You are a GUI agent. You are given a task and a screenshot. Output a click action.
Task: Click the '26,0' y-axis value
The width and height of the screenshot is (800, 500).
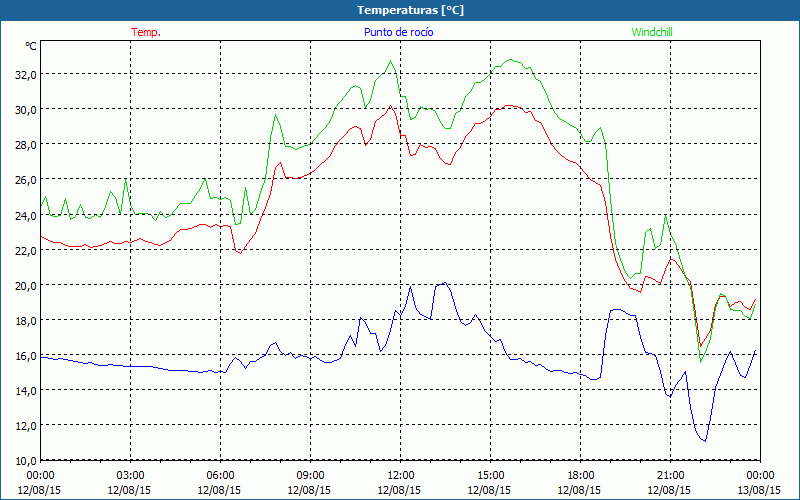coord(27,180)
